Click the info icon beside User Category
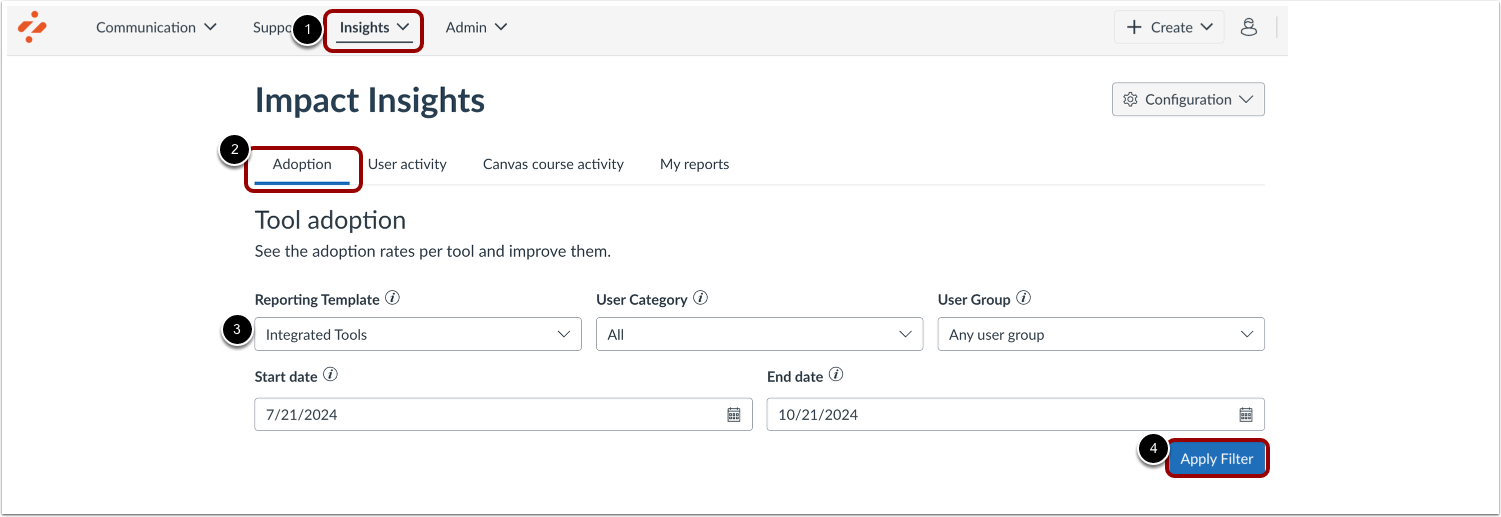Screen dimensions: 1501x517 point(701,298)
